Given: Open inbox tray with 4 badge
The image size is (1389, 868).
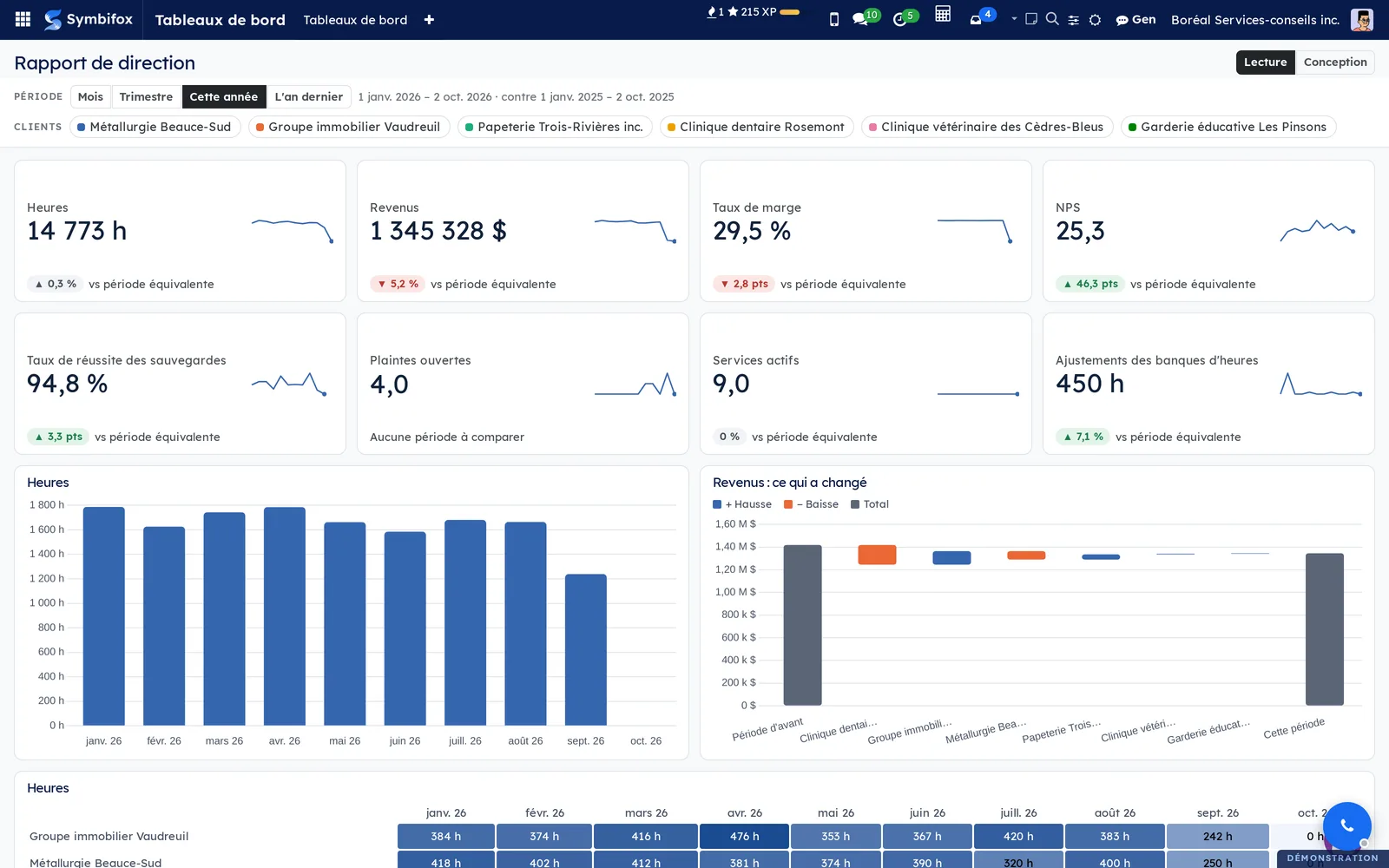Looking at the screenshot, I should coord(982,18).
